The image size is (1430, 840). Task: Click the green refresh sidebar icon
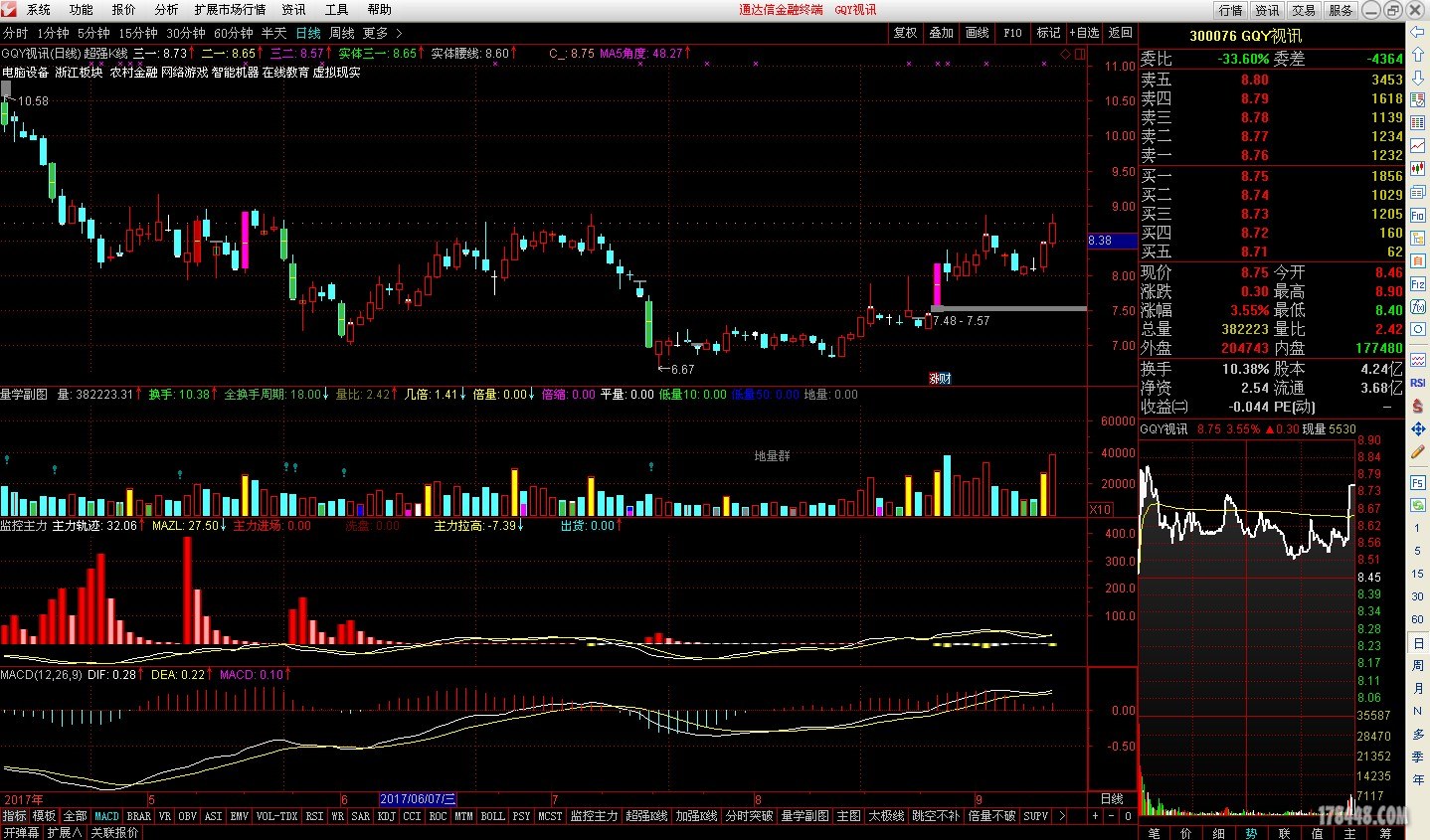click(x=1418, y=505)
